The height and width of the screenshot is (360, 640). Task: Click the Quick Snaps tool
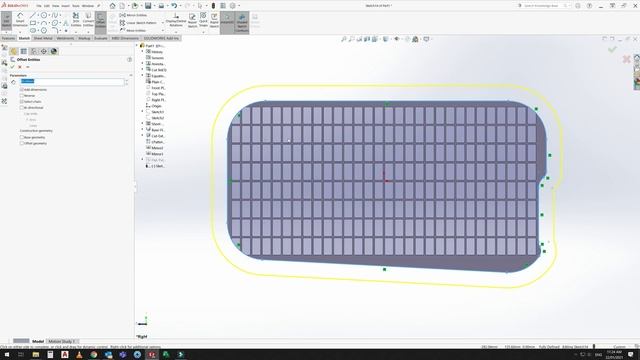pos(203,20)
